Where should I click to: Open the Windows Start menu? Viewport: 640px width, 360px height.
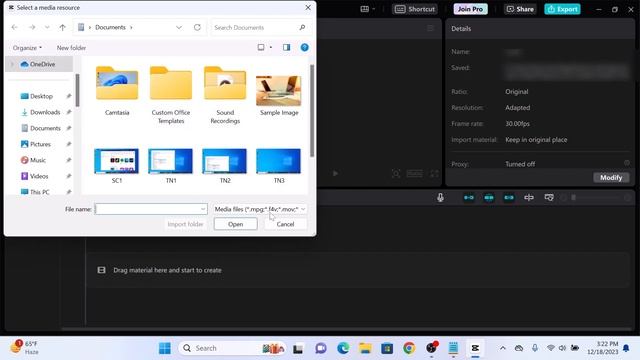165,348
